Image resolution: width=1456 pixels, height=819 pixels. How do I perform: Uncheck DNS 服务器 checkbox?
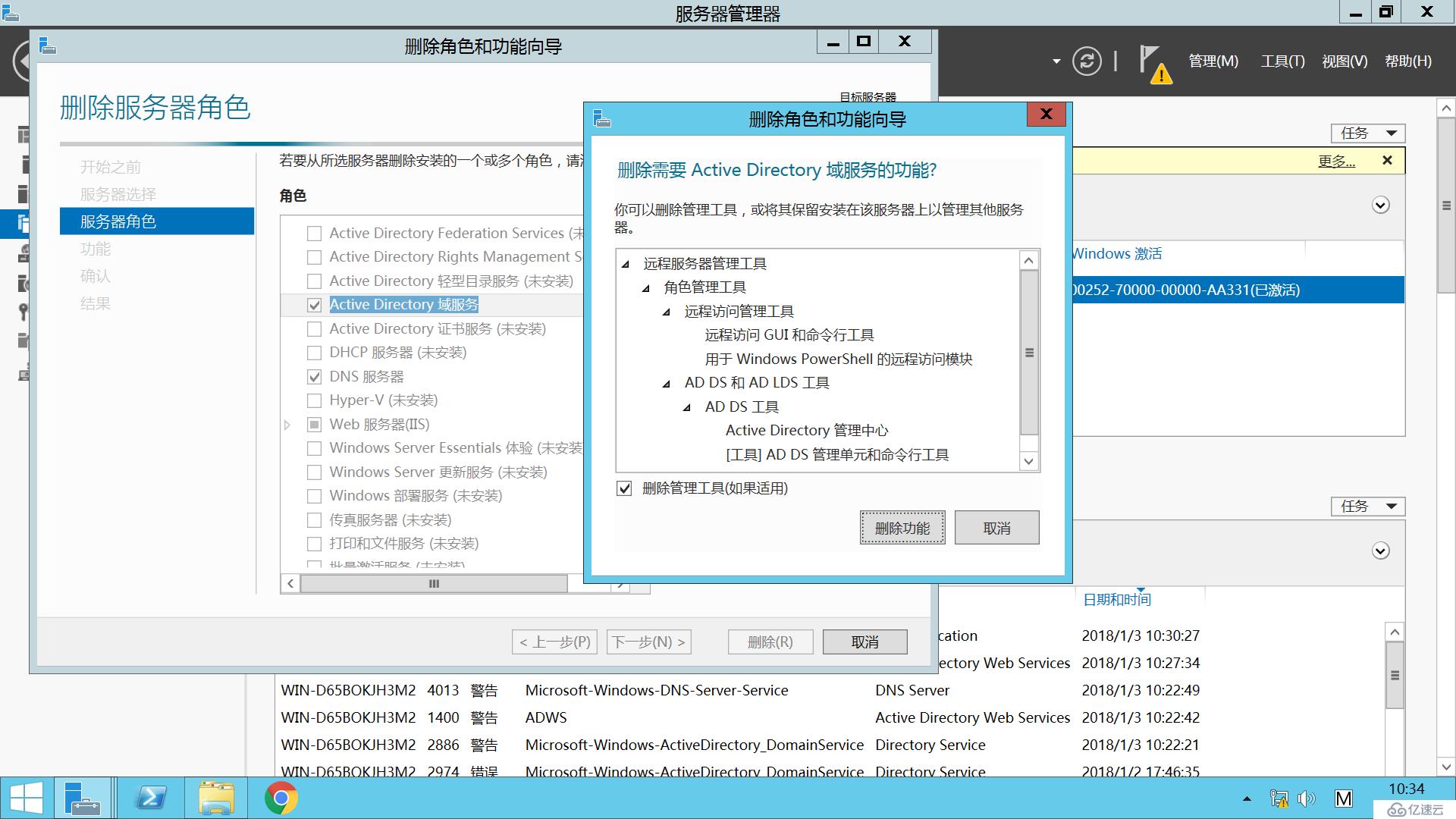pyautogui.click(x=314, y=377)
